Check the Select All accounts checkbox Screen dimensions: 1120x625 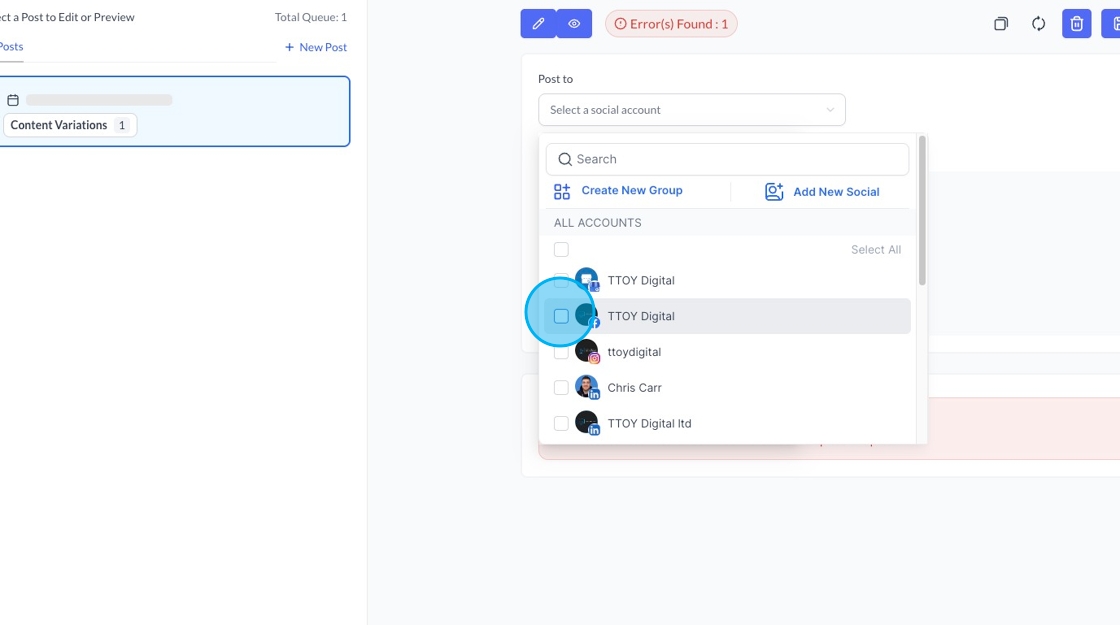(561, 249)
